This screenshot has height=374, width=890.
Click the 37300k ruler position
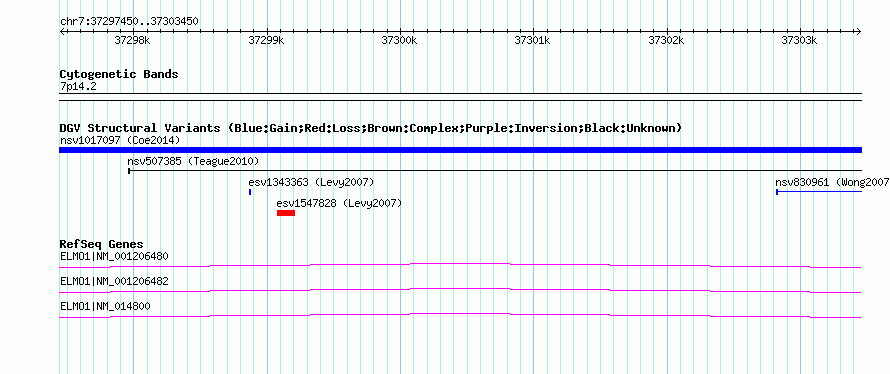pos(400,40)
